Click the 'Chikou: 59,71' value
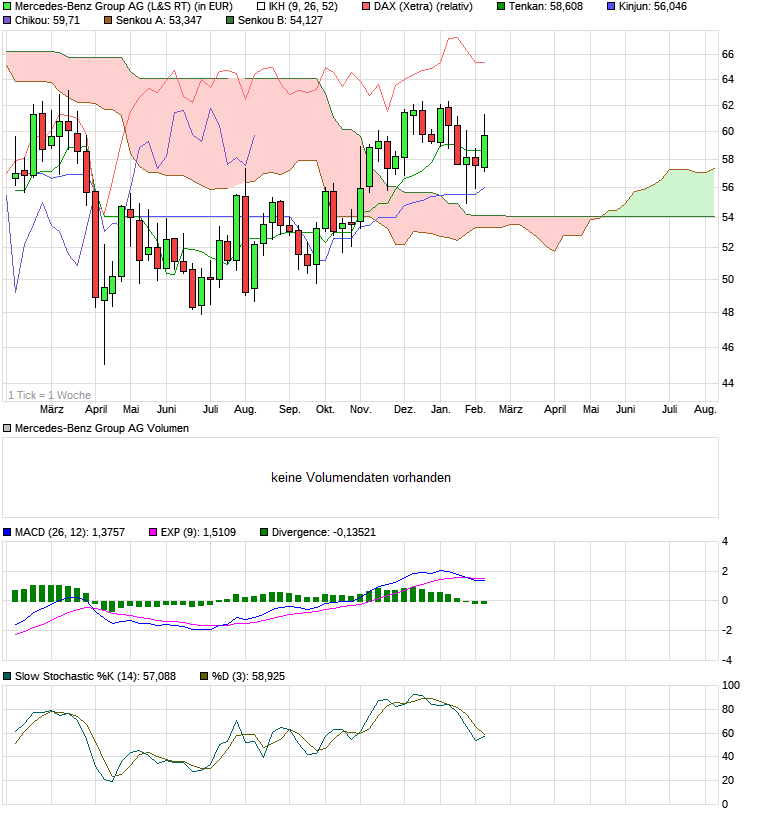 click(x=47, y=21)
